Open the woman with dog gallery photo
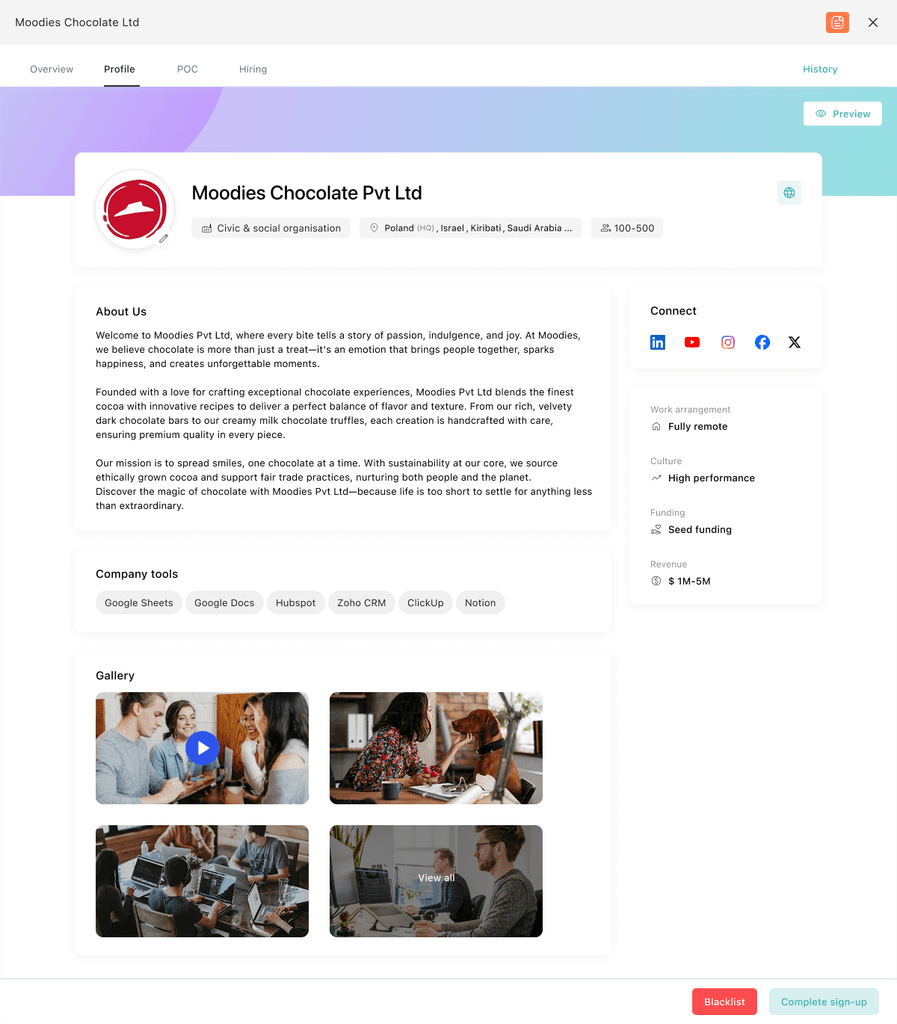Viewport: 897px width, 1024px height. point(436,748)
